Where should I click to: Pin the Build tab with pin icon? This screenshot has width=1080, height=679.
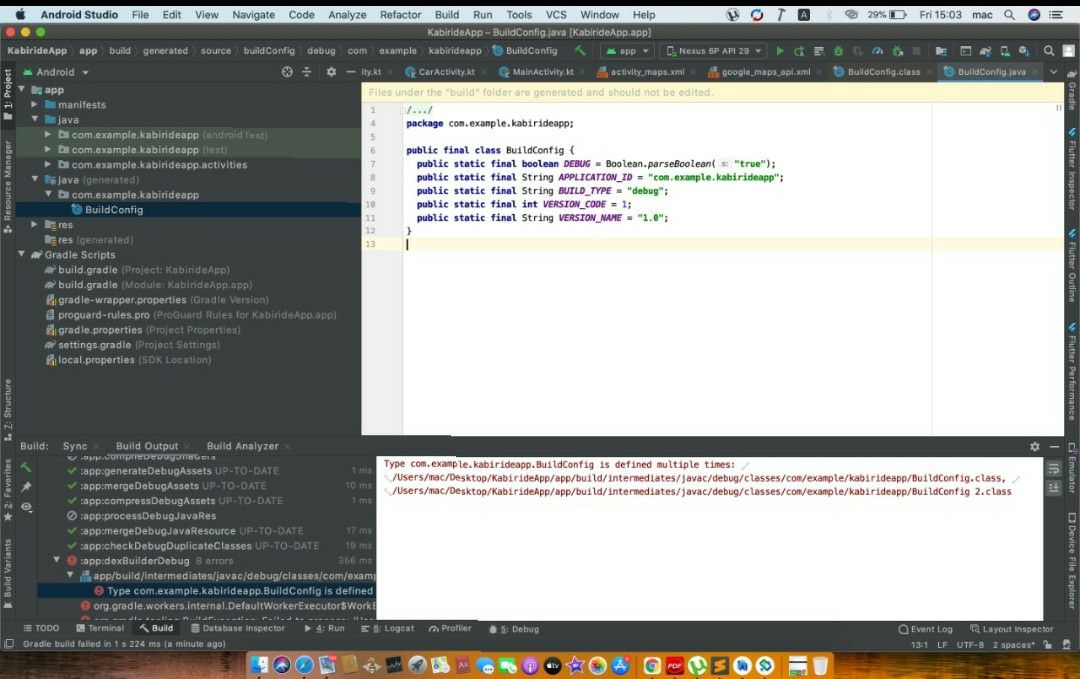(26, 487)
